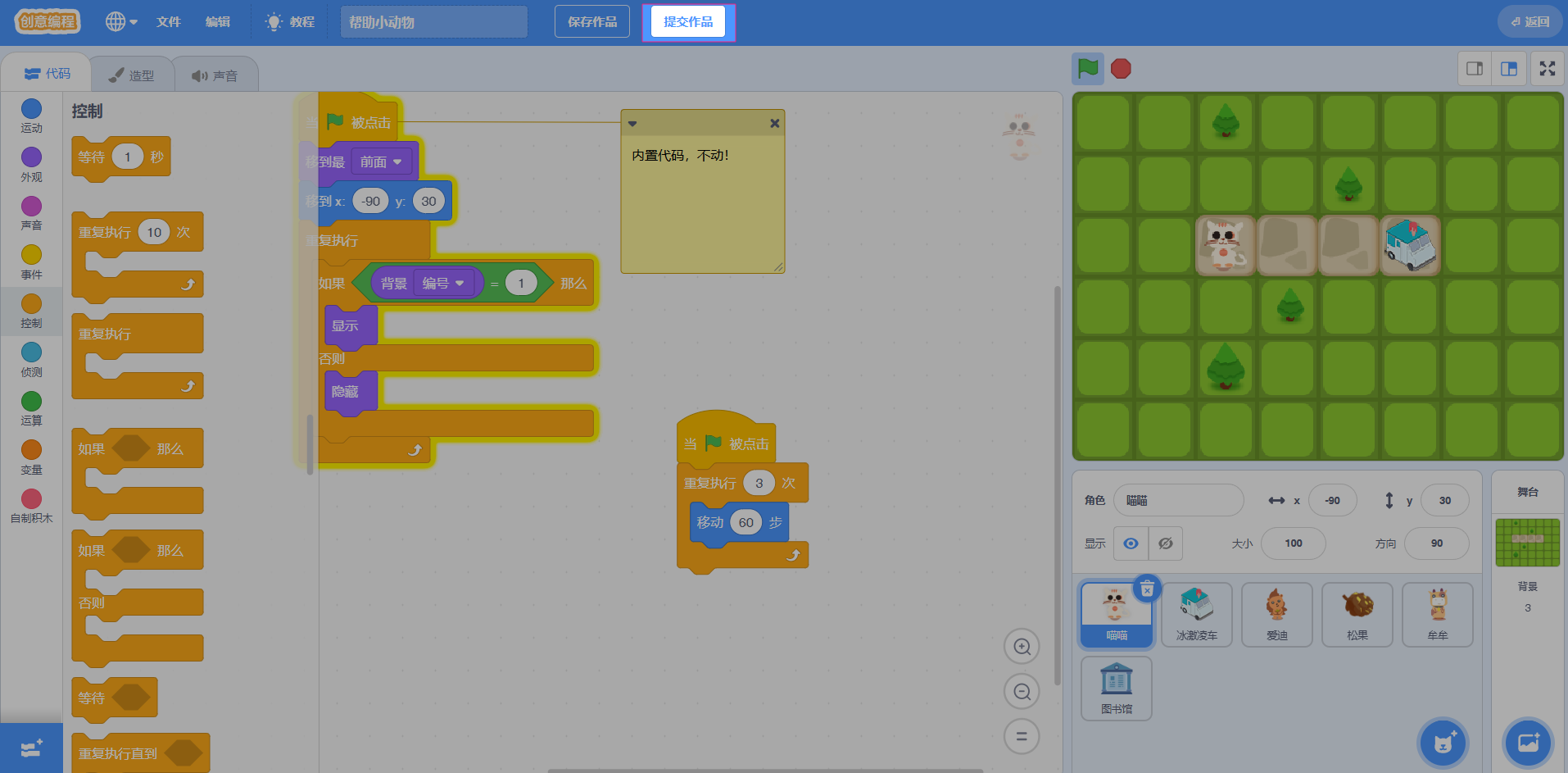
Task: Select the stage backdrop thumbnail
Action: click(x=1527, y=543)
